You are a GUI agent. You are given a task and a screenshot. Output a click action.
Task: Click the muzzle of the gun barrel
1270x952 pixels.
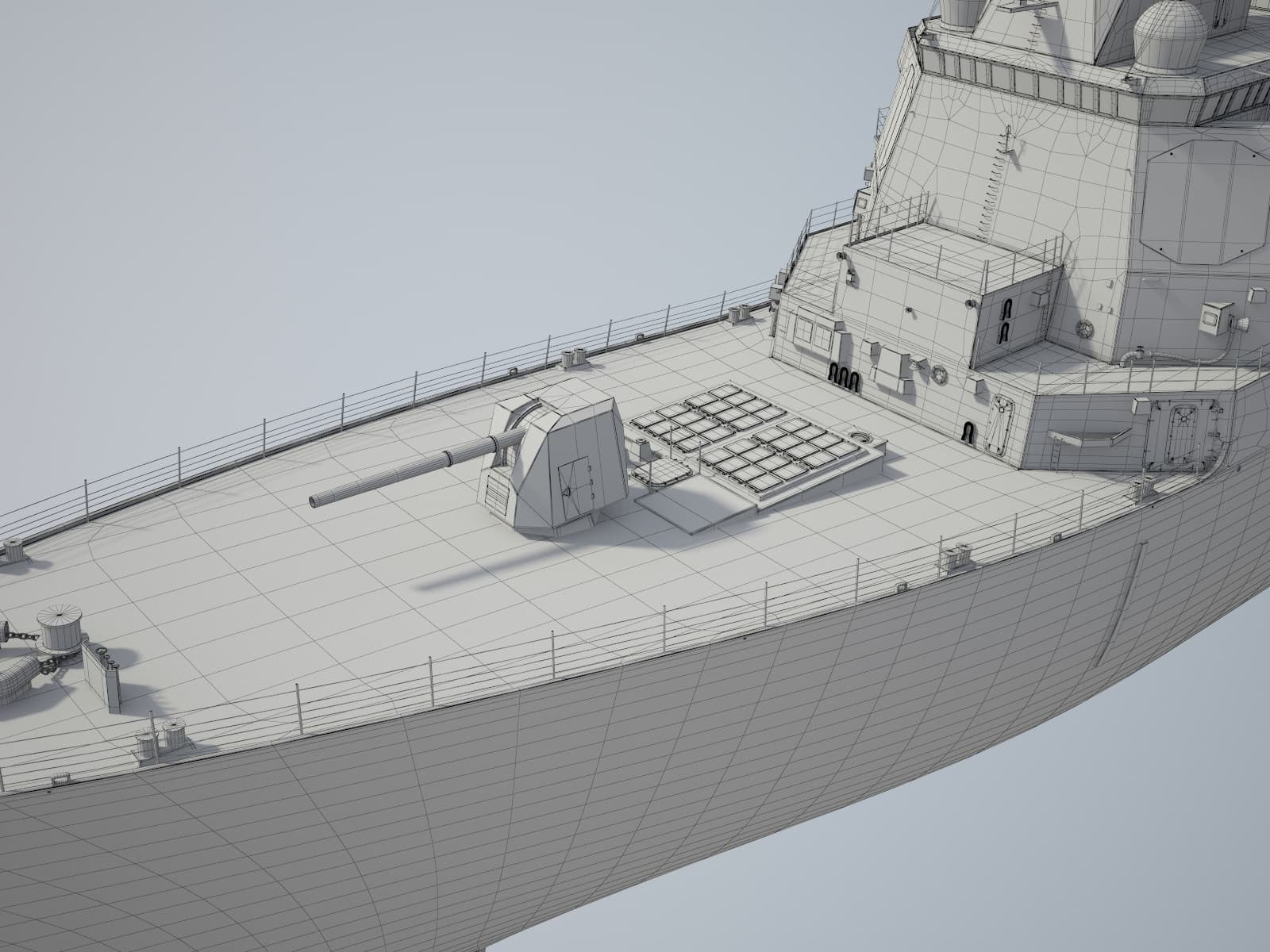coord(316,500)
